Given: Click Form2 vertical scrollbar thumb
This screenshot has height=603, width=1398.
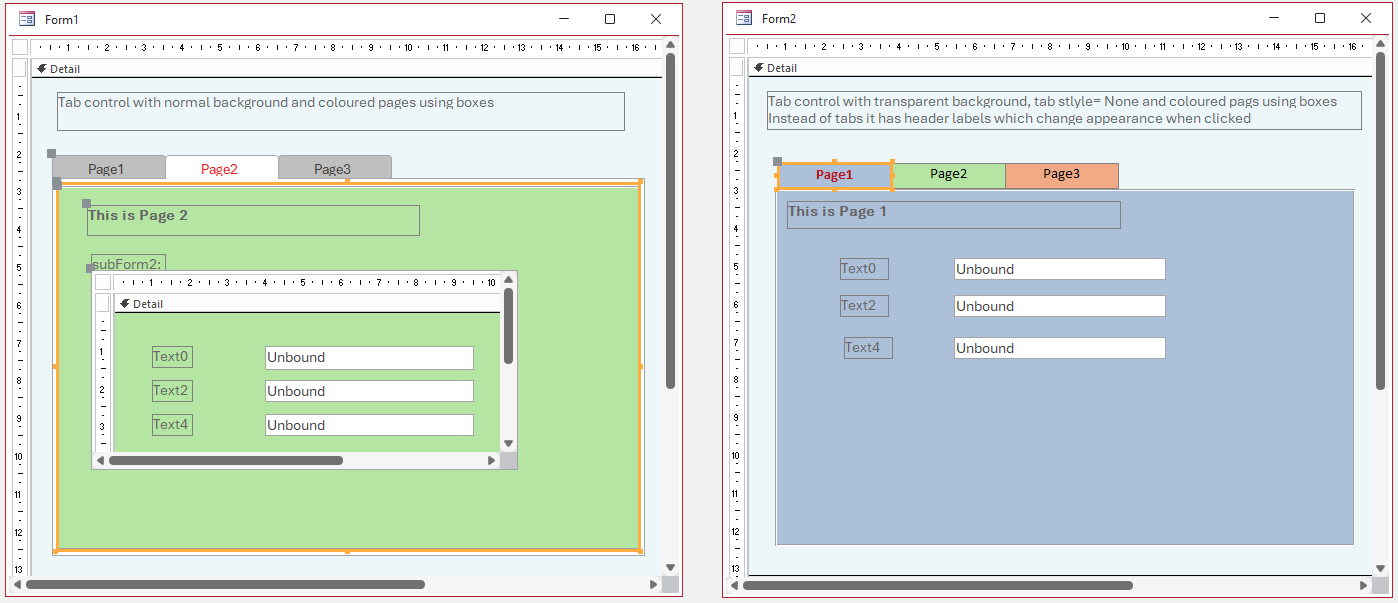Looking at the screenshot, I should pyautogui.click(x=1381, y=220).
